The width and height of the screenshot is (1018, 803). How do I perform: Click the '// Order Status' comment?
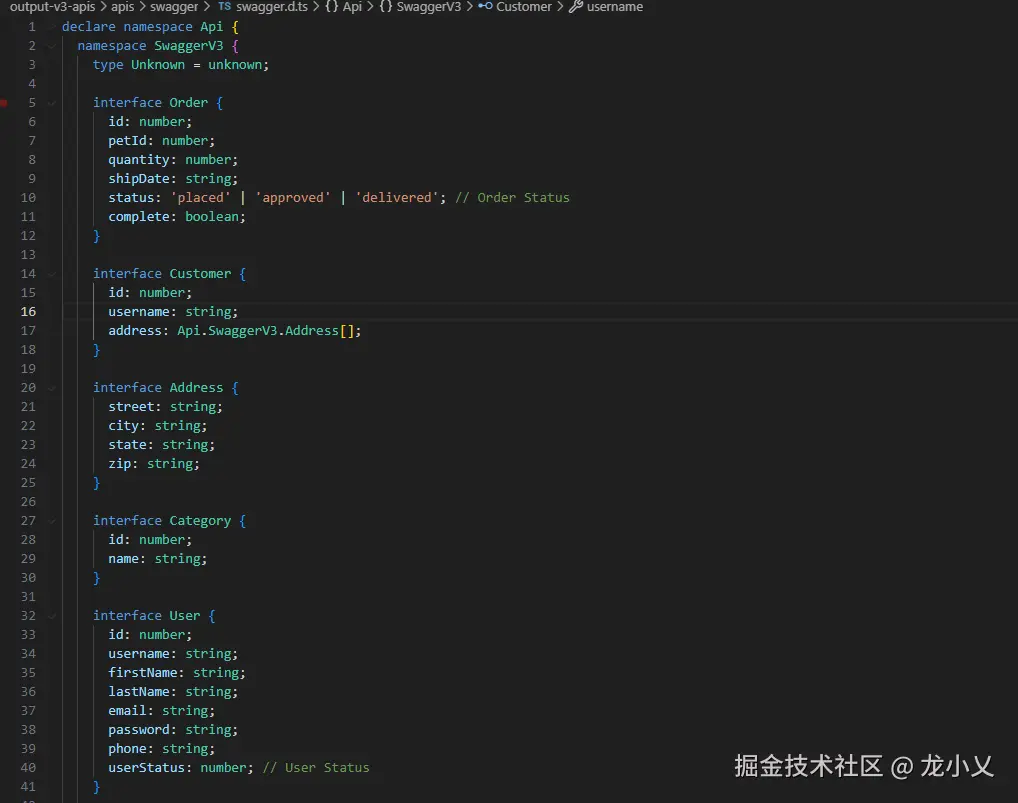coord(512,197)
